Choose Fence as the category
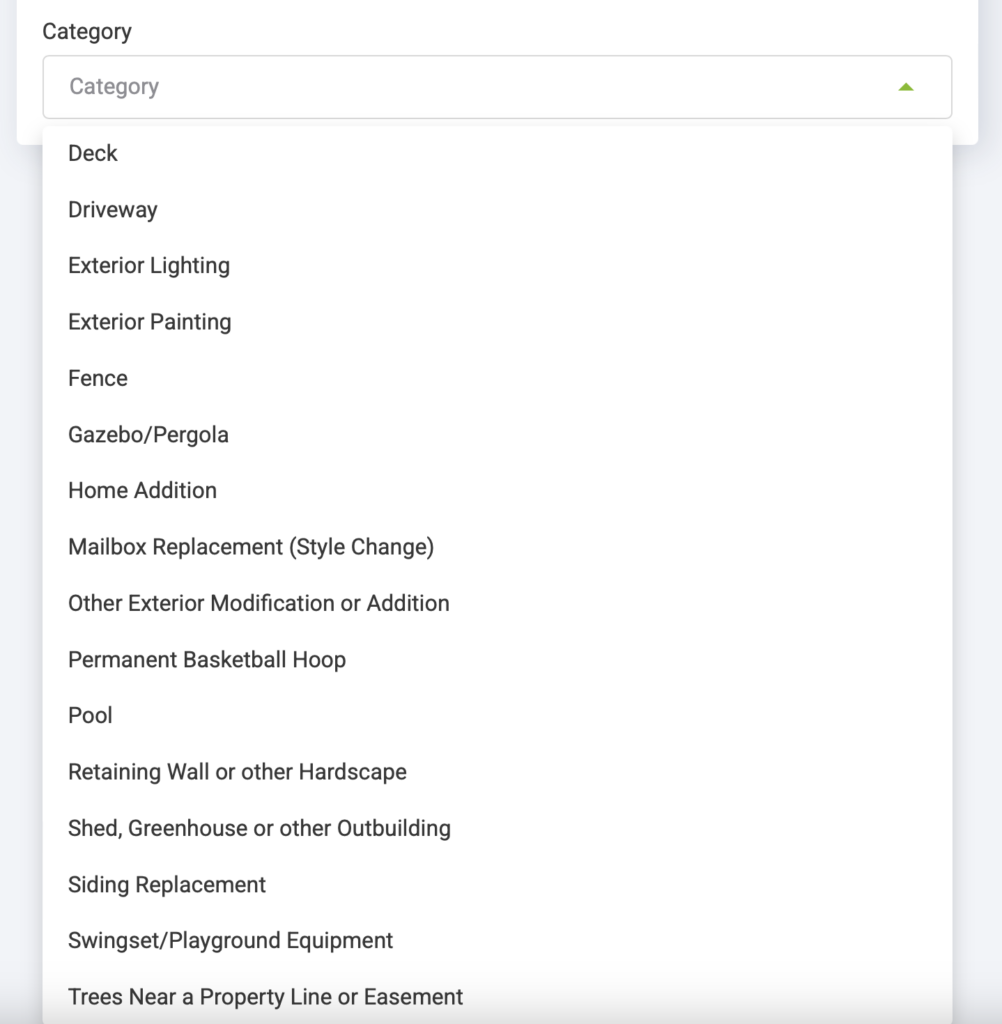Screen dimensions: 1002x1024 [497, 378]
